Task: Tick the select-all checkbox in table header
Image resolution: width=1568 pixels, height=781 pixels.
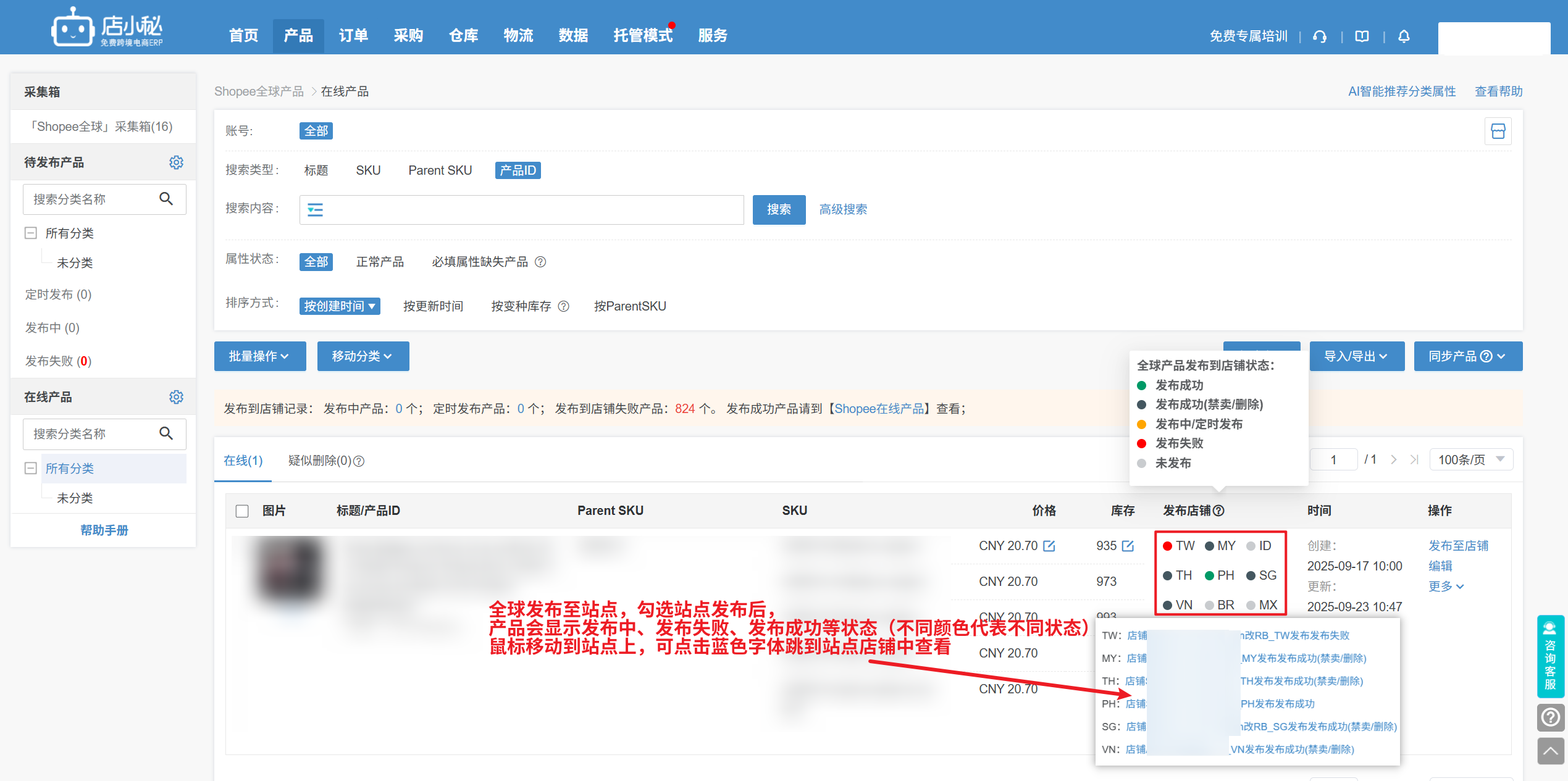Action: pyautogui.click(x=242, y=511)
